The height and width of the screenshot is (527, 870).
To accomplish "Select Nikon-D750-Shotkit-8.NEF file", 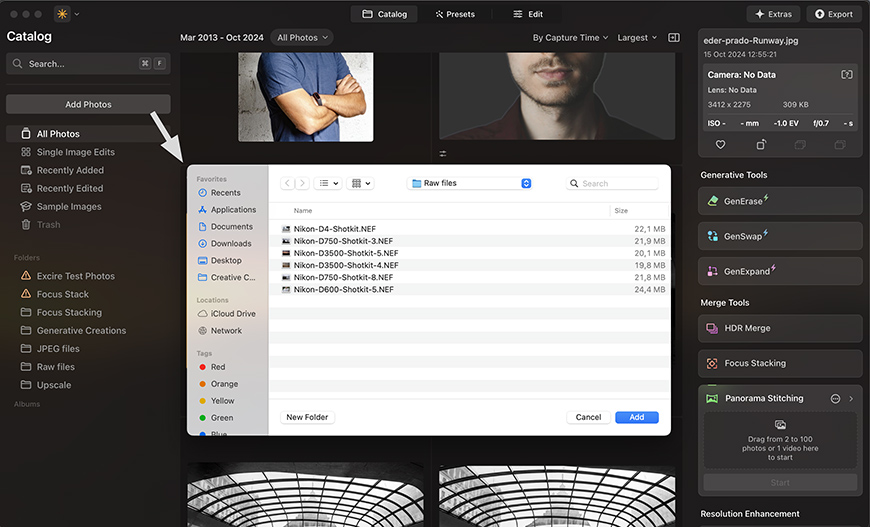I will [469, 277].
